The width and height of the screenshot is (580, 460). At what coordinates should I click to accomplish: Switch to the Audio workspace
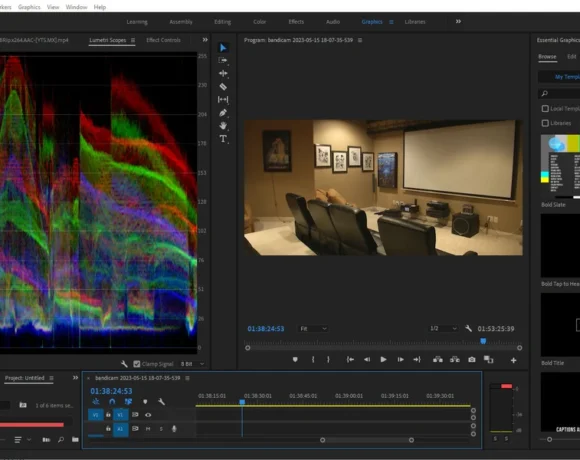(333, 22)
